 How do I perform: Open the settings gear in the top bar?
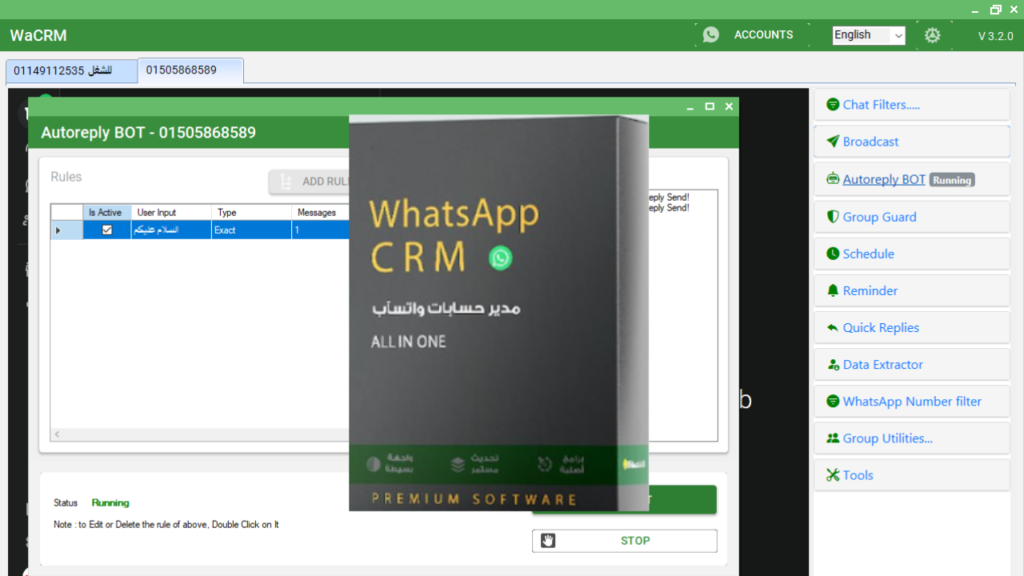click(932, 34)
